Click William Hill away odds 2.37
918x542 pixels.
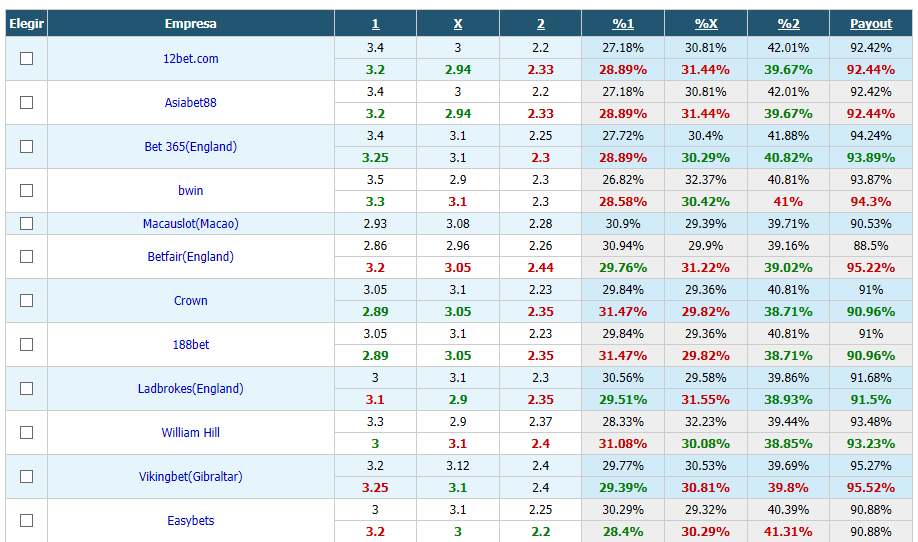click(x=540, y=421)
